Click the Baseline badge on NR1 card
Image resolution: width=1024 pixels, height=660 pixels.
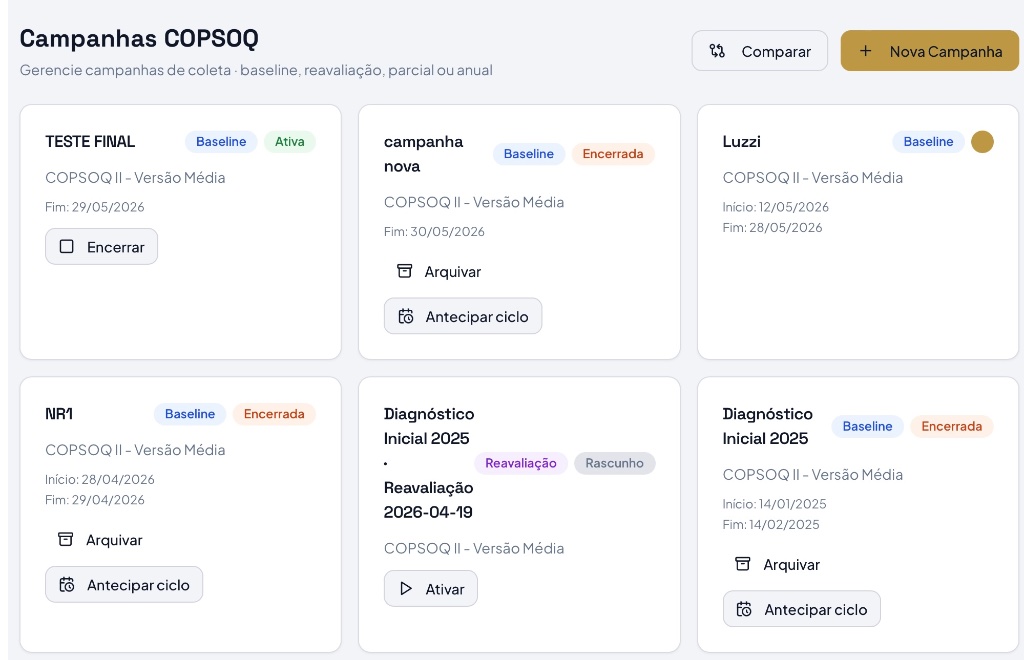tap(190, 414)
